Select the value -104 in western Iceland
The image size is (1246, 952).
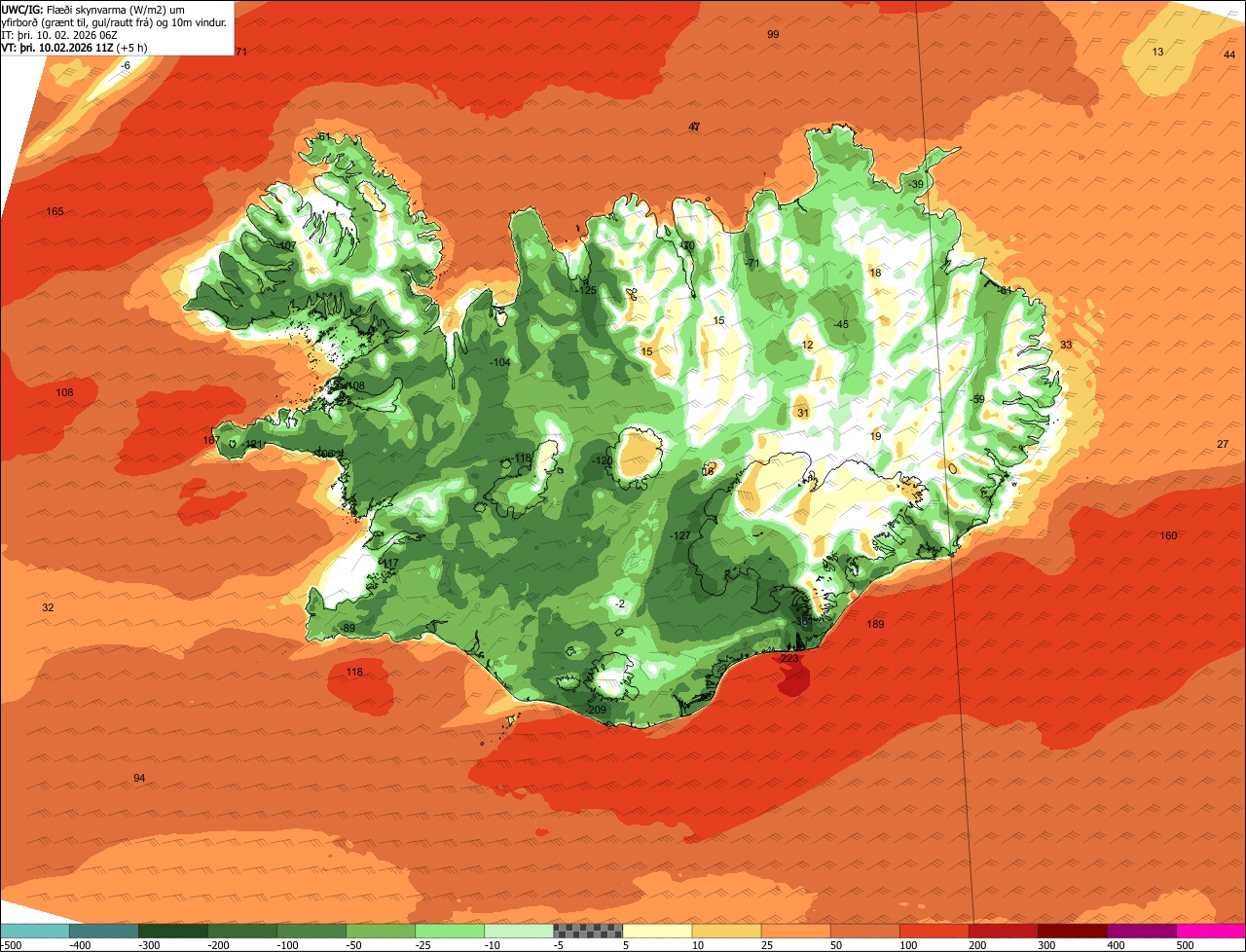coord(500,362)
